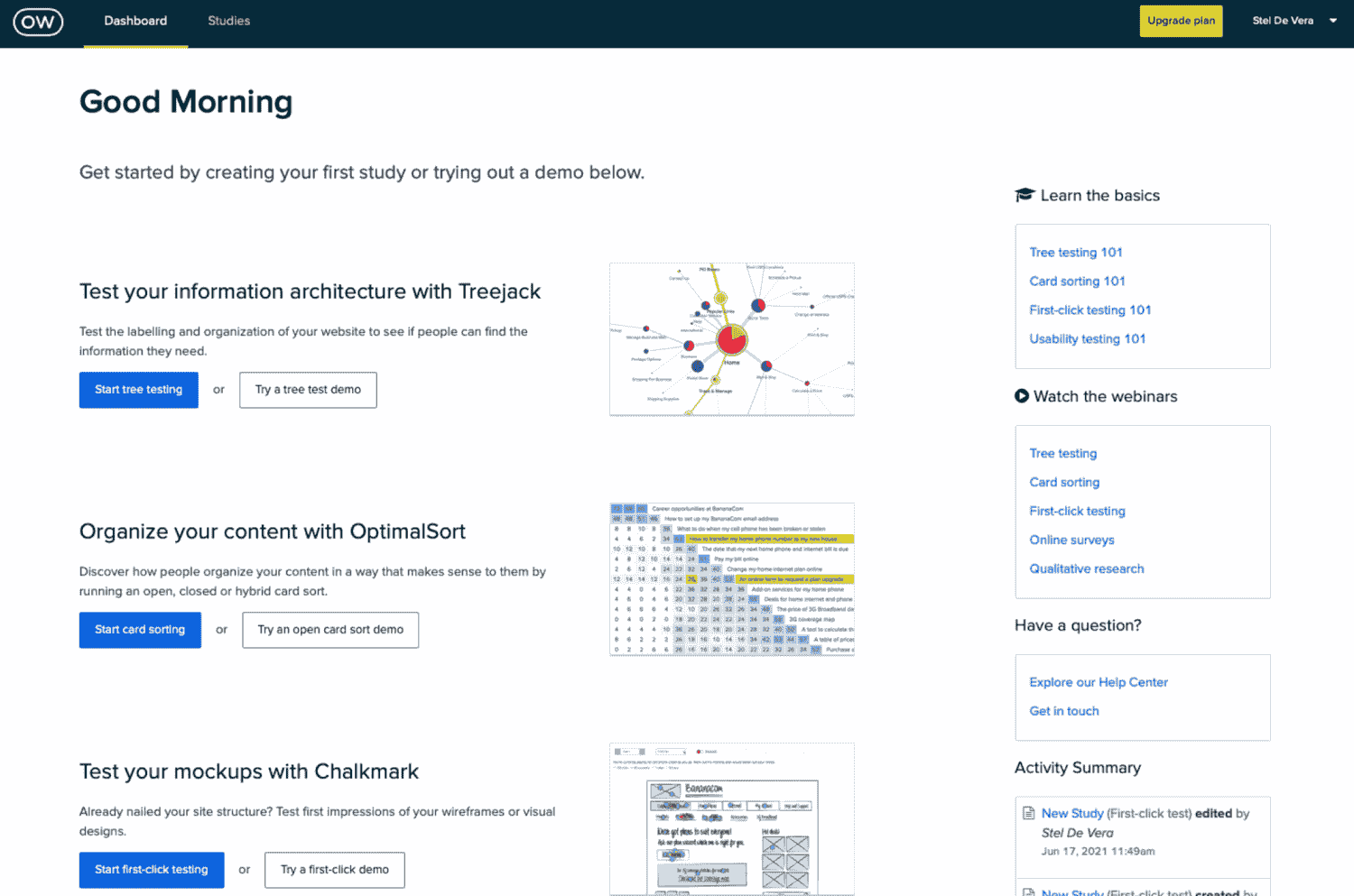Screen dimensions: 1354x896
Task: Open Tree testing 101 link
Action: point(1076,253)
